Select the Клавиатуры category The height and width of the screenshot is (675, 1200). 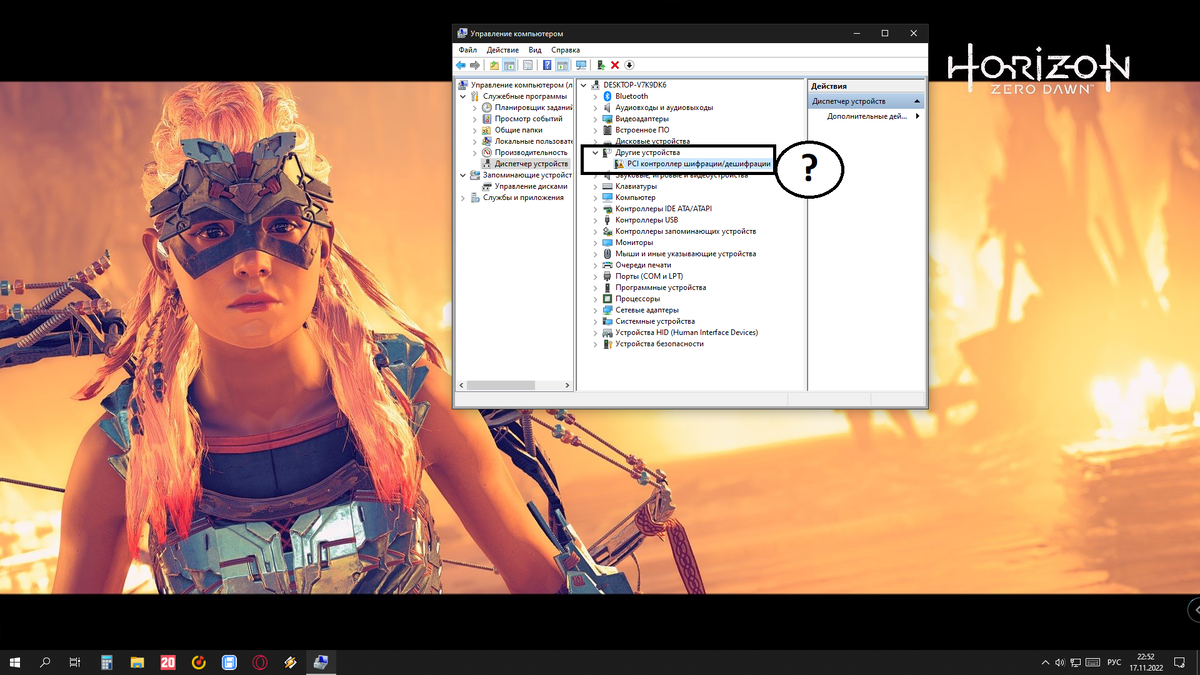[x=636, y=186]
